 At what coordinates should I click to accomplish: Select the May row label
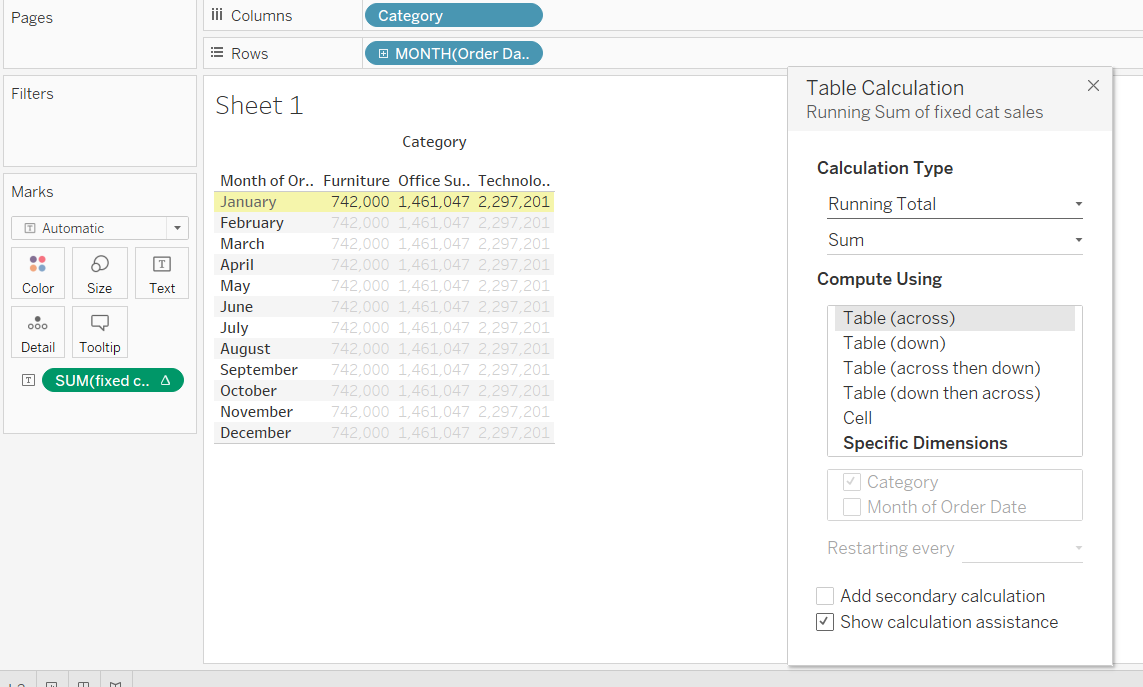click(235, 286)
